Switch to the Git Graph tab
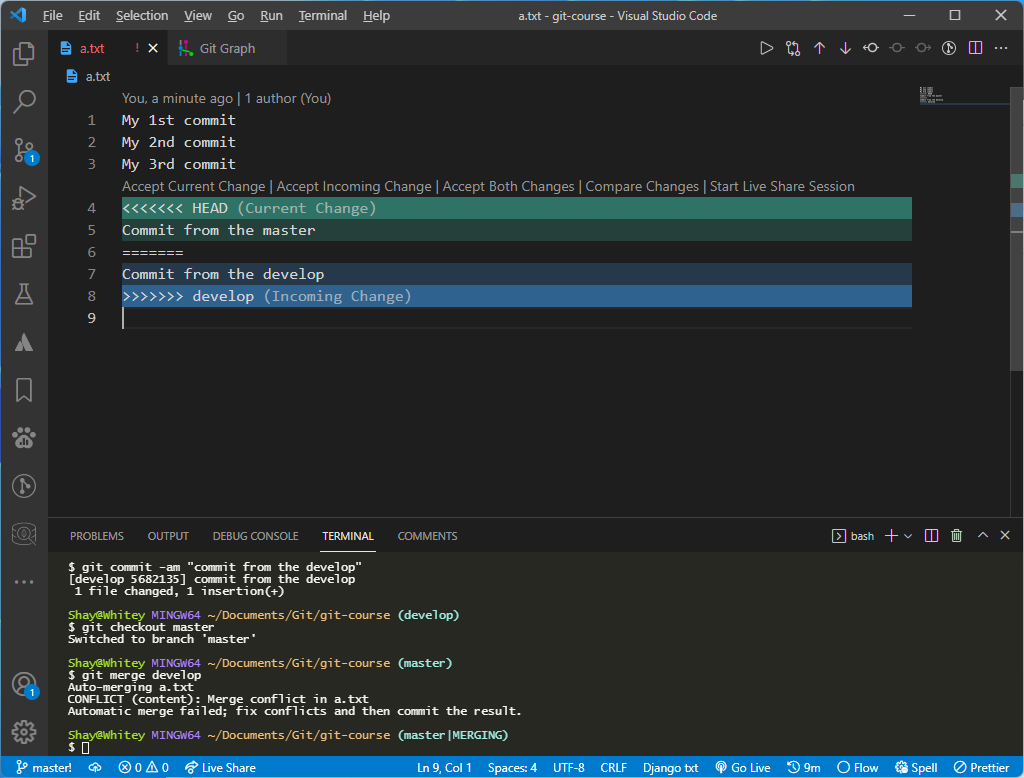This screenshot has width=1024, height=778. pos(227,48)
